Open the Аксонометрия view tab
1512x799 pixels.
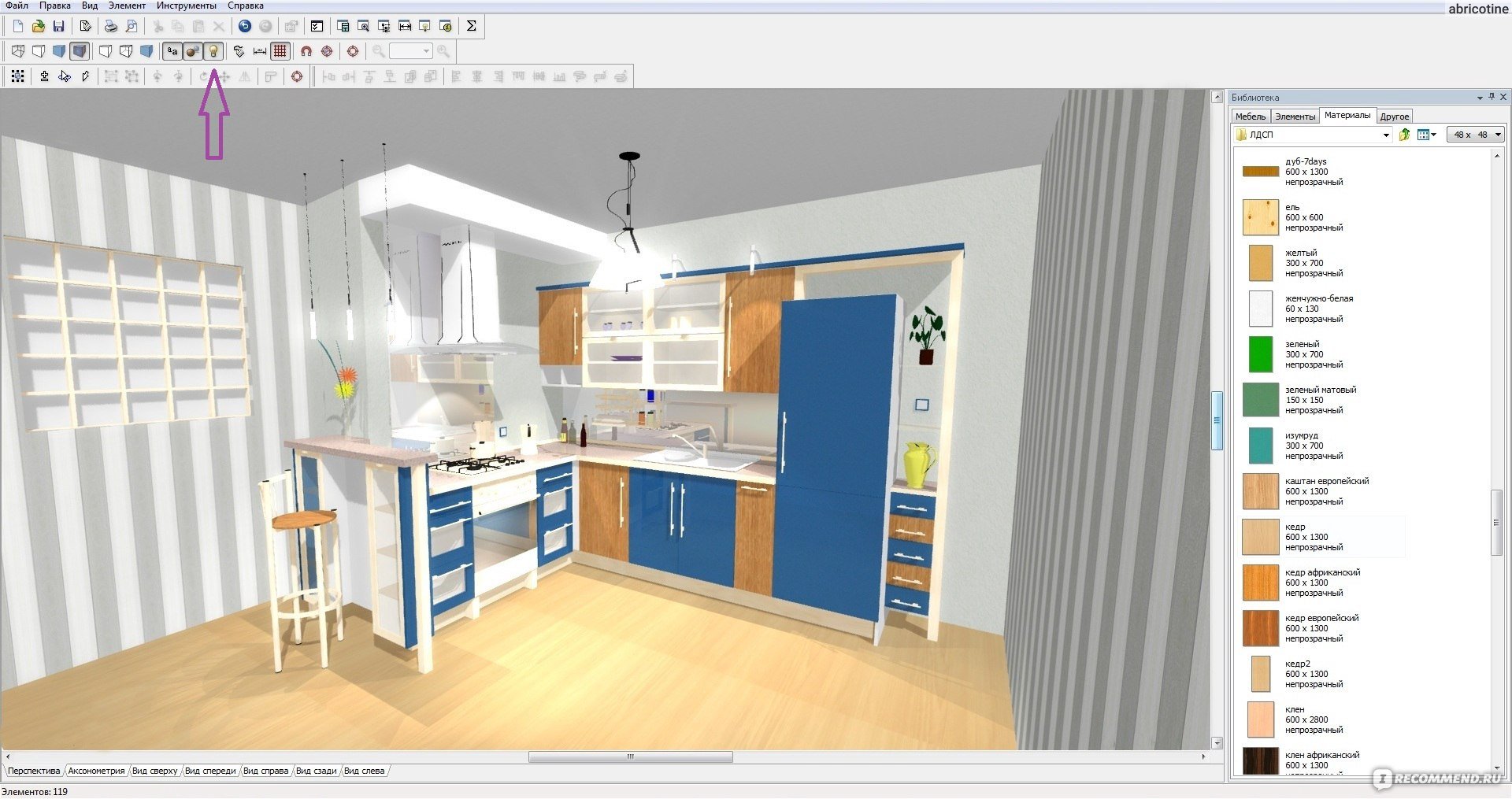(x=96, y=771)
